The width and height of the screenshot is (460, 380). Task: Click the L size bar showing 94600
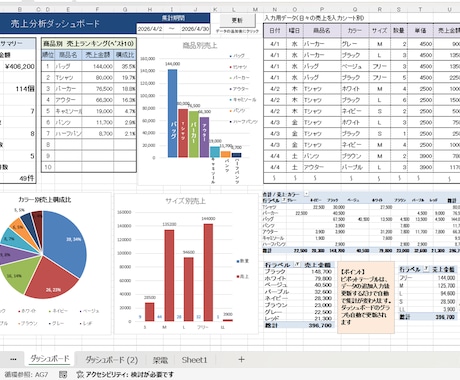click(x=189, y=289)
